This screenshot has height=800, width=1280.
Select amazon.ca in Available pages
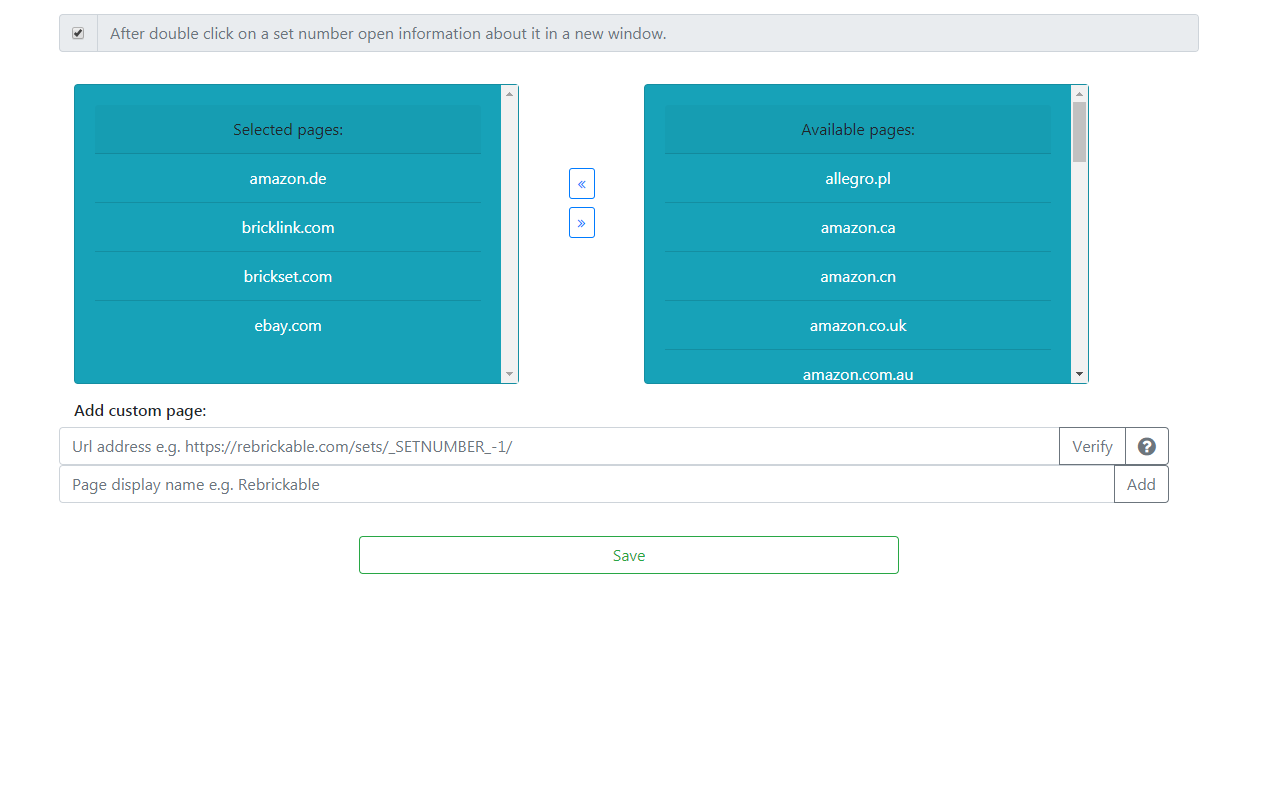pyautogui.click(x=858, y=228)
